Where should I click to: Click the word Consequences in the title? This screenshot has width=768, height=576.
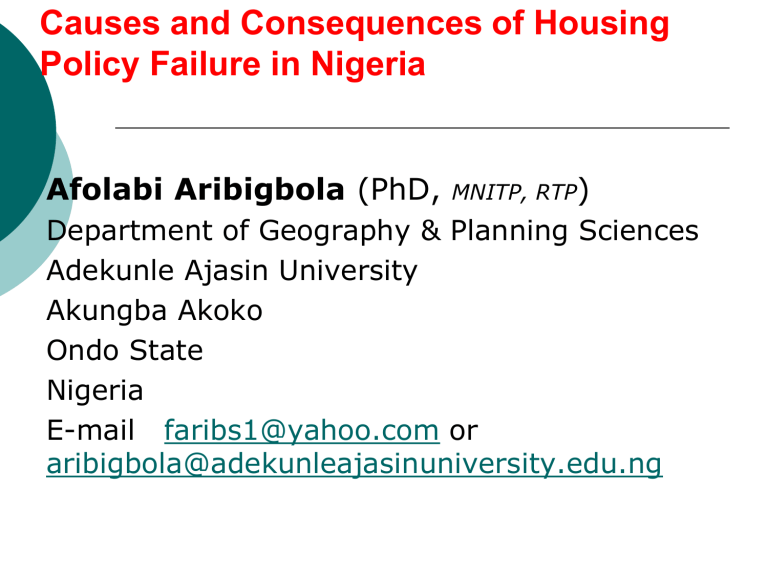tap(361, 23)
